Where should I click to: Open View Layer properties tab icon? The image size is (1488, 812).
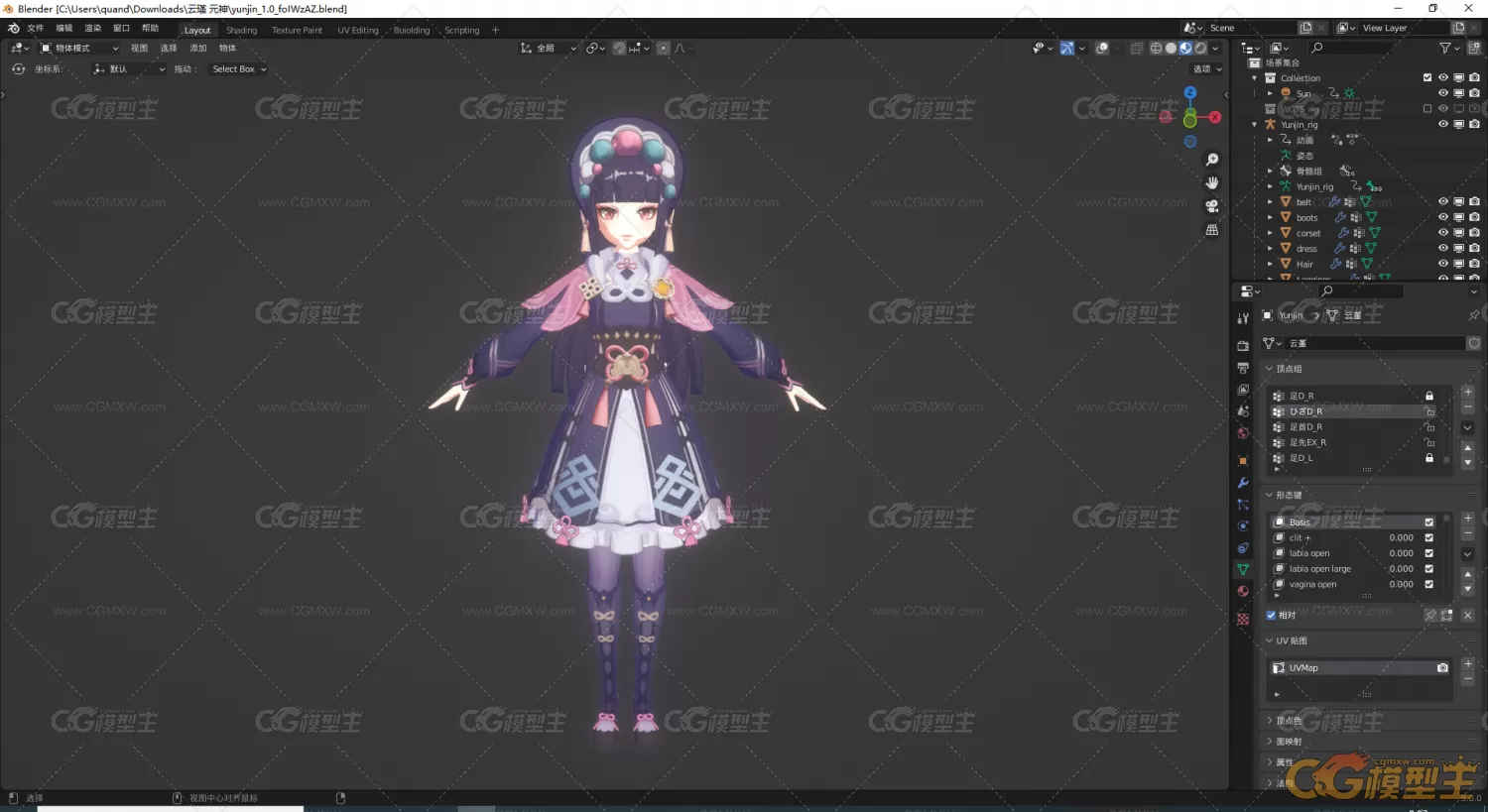[x=1243, y=390]
